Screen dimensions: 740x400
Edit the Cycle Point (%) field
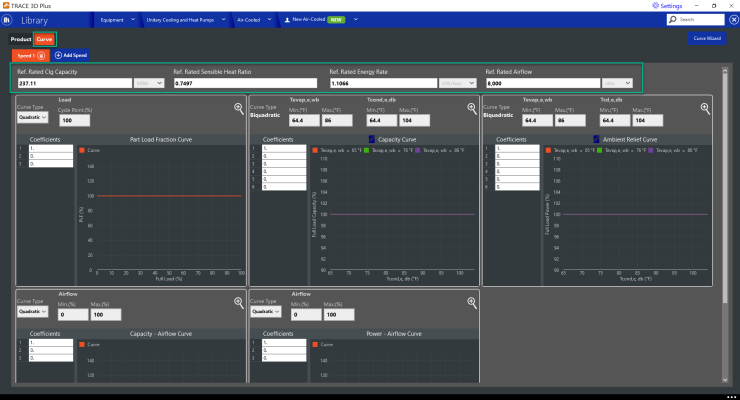(x=75, y=120)
